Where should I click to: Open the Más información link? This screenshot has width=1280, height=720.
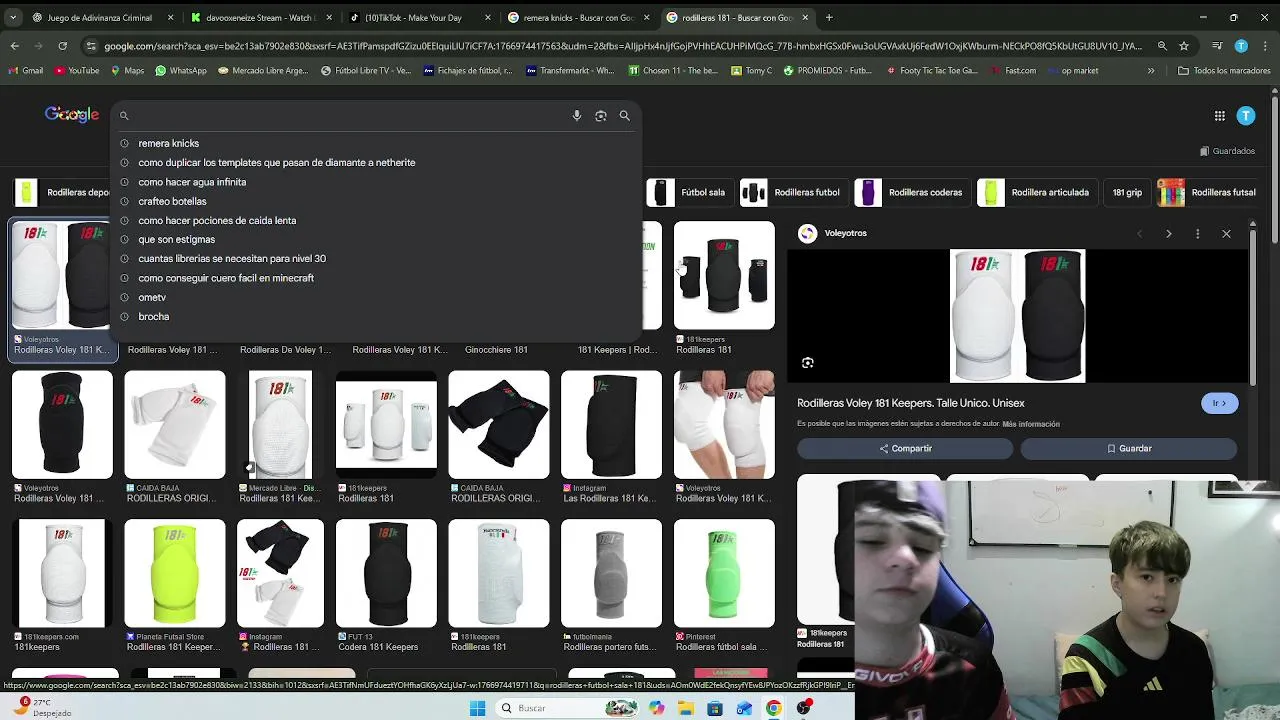pos(1031,424)
